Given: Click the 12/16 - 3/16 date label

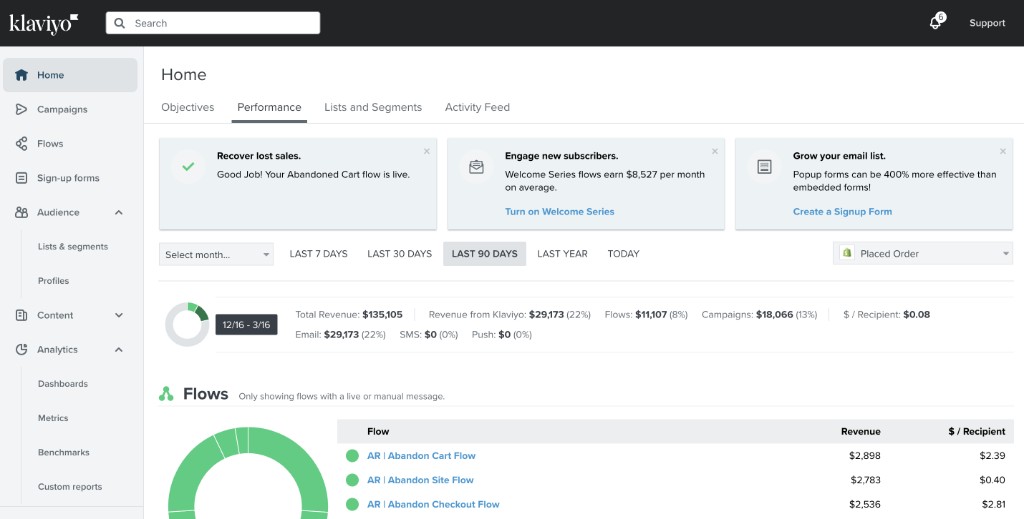Looking at the screenshot, I should click(x=246, y=324).
